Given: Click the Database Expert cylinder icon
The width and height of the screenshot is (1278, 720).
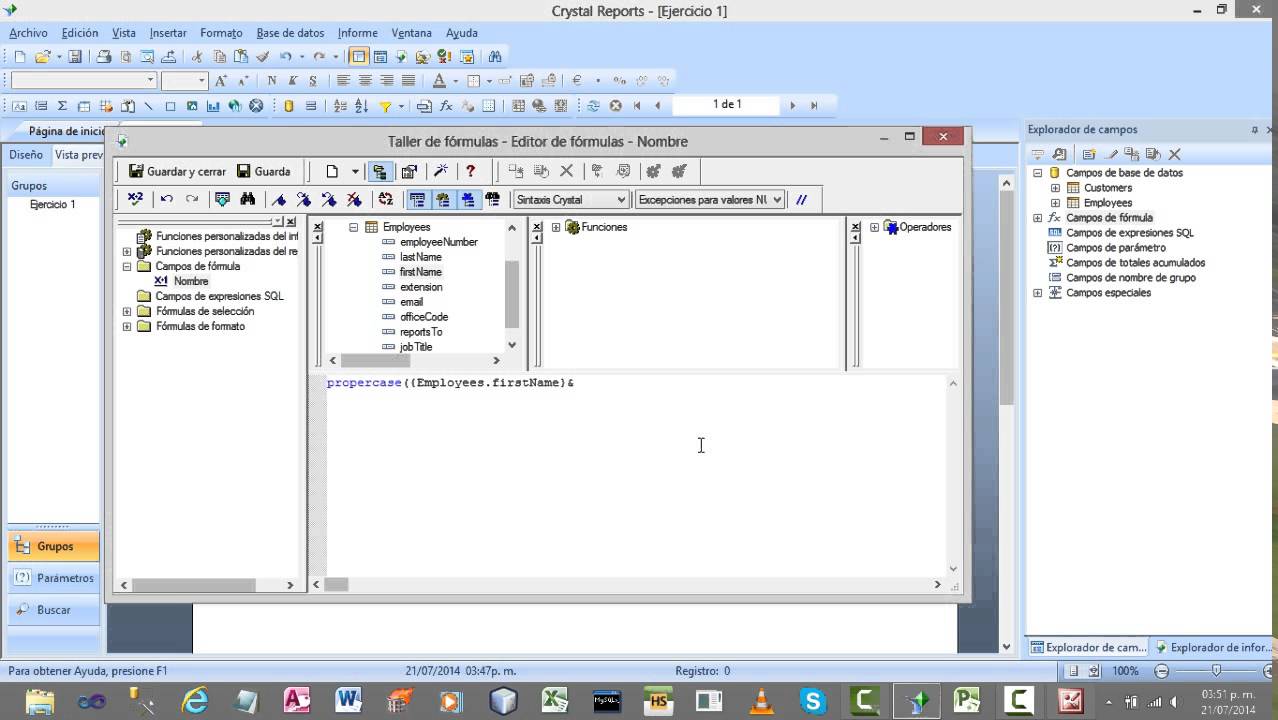Looking at the screenshot, I should point(289,106).
